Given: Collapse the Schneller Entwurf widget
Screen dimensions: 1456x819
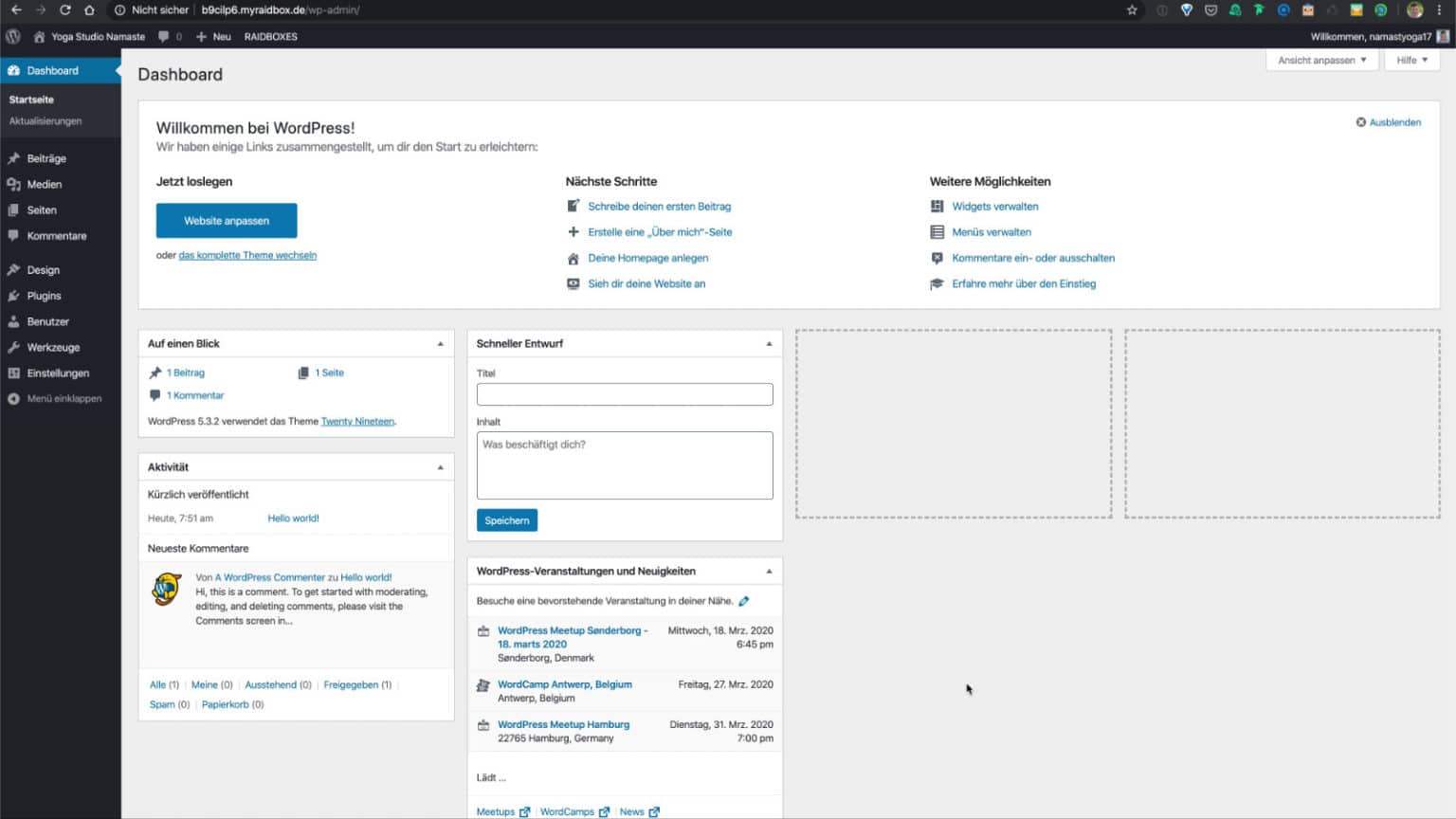Looking at the screenshot, I should (769, 343).
